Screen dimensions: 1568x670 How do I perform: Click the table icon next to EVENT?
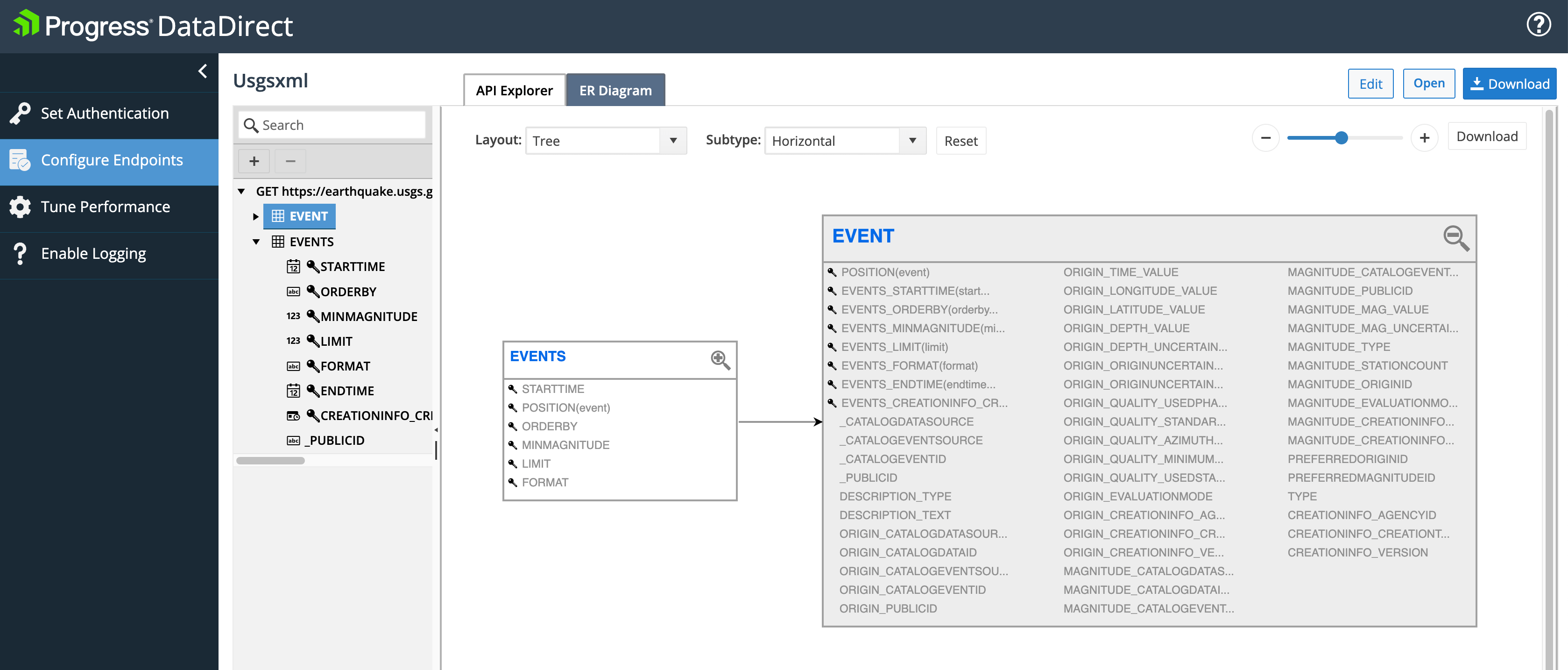[277, 216]
